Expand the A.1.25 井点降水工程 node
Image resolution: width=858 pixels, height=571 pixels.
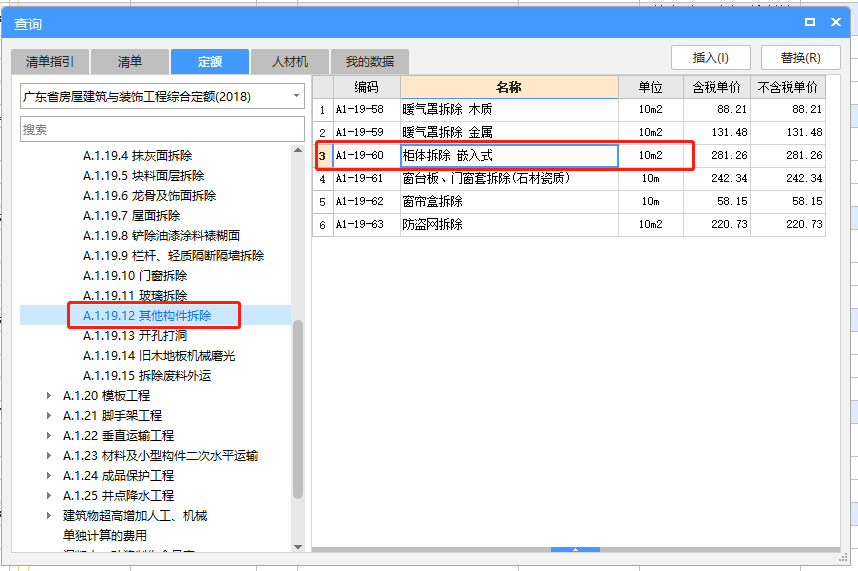[x=49, y=496]
